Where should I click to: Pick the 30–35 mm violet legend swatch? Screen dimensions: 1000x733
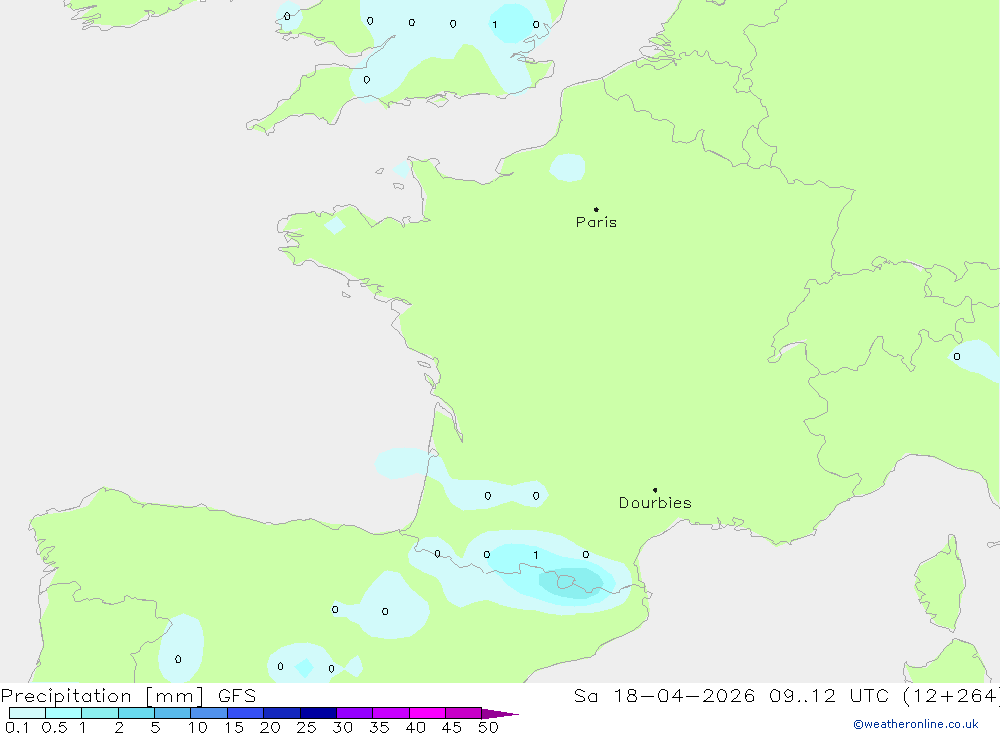355,713
